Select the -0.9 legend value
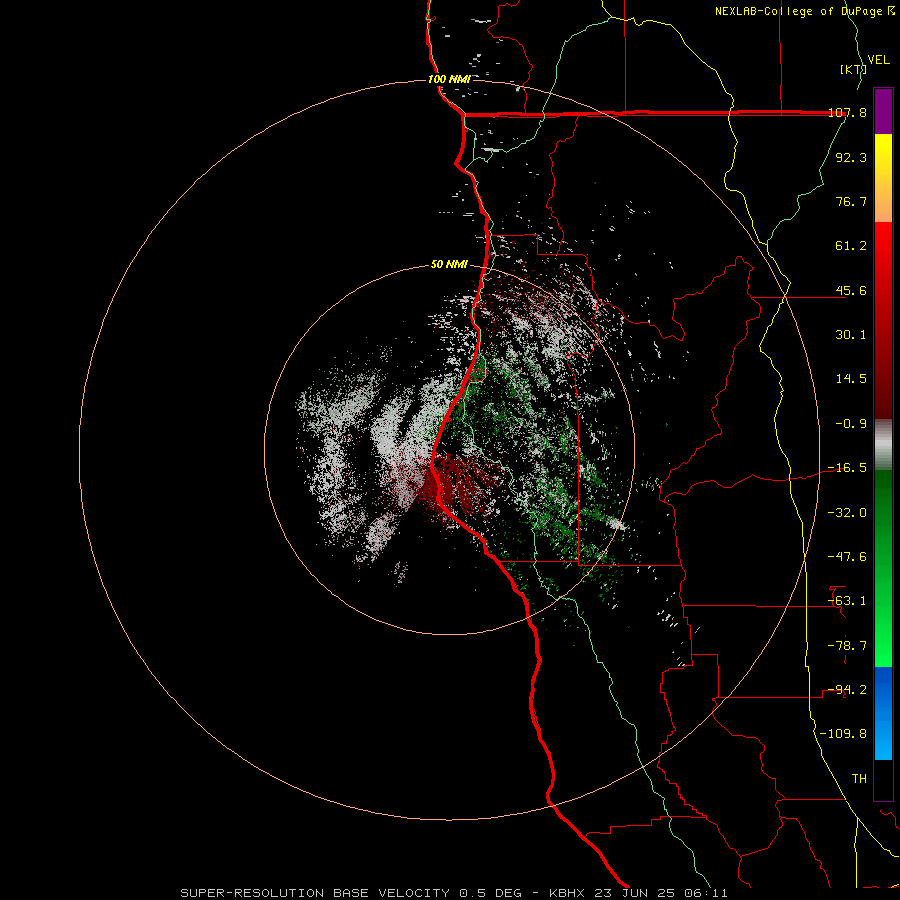 (x=851, y=424)
